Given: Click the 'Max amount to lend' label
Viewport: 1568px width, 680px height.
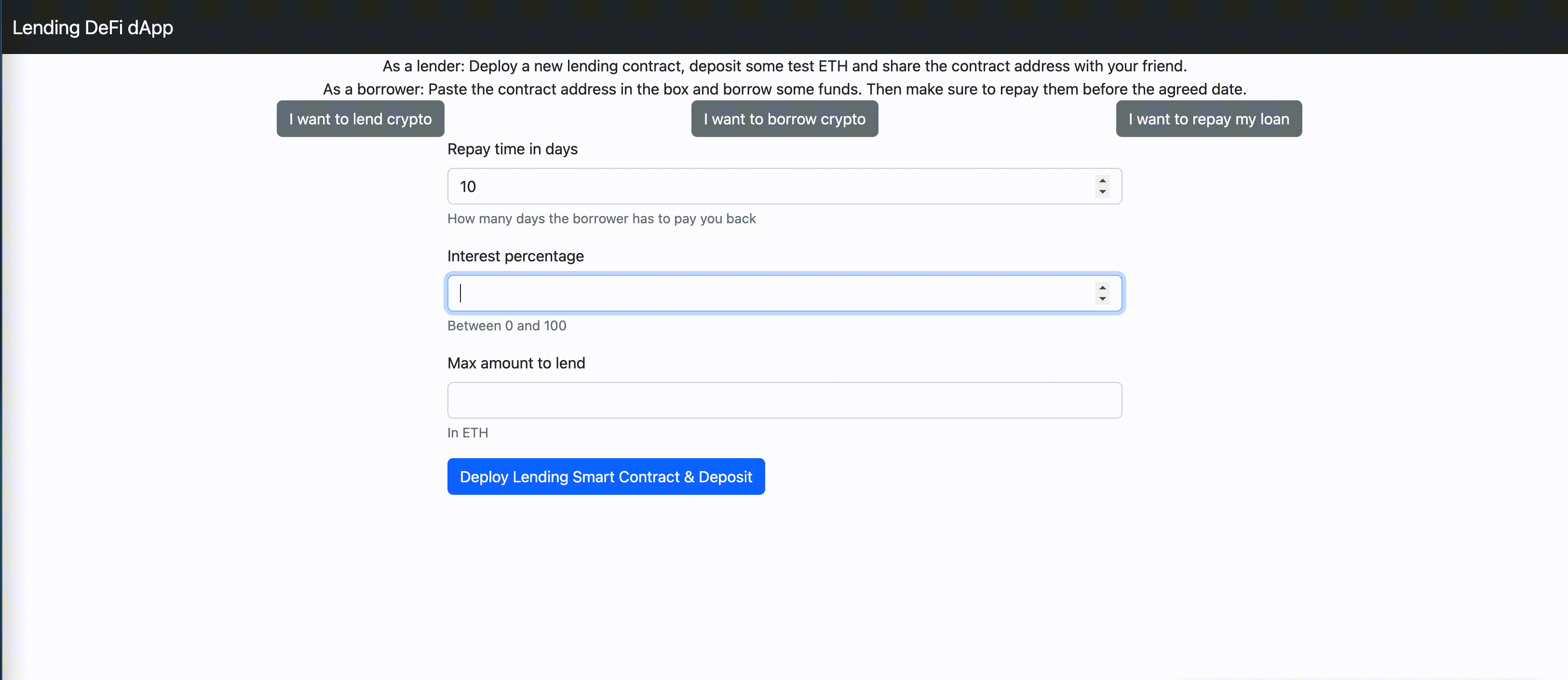Looking at the screenshot, I should click(515, 364).
